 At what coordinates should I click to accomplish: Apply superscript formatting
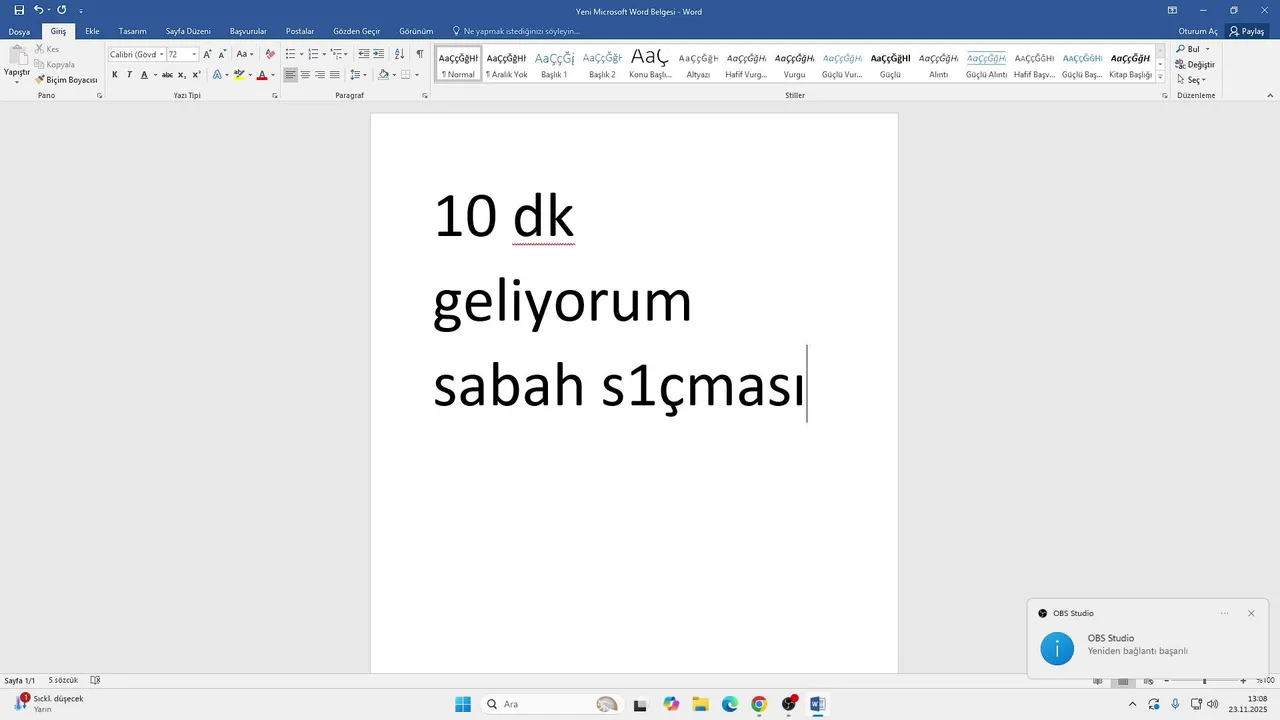[x=196, y=75]
